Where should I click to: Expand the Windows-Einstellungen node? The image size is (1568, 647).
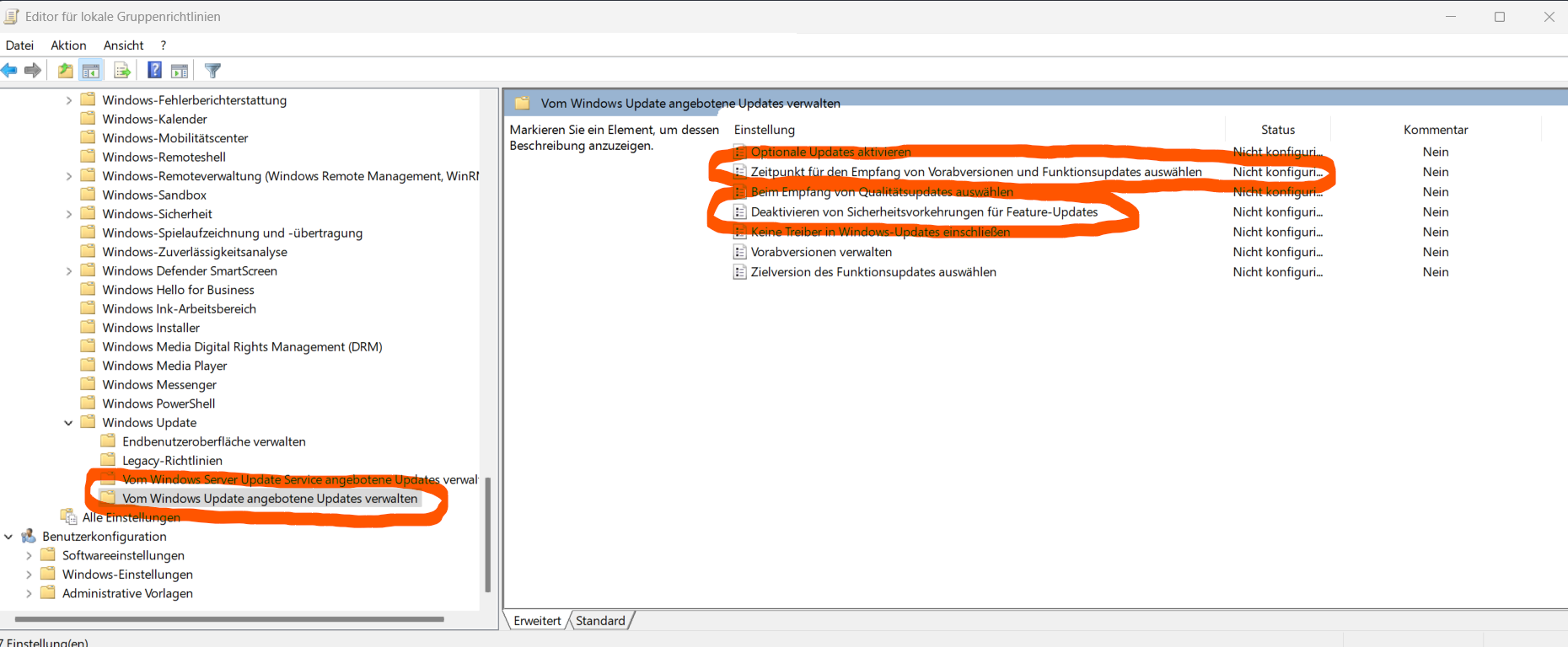pos(29,575)
